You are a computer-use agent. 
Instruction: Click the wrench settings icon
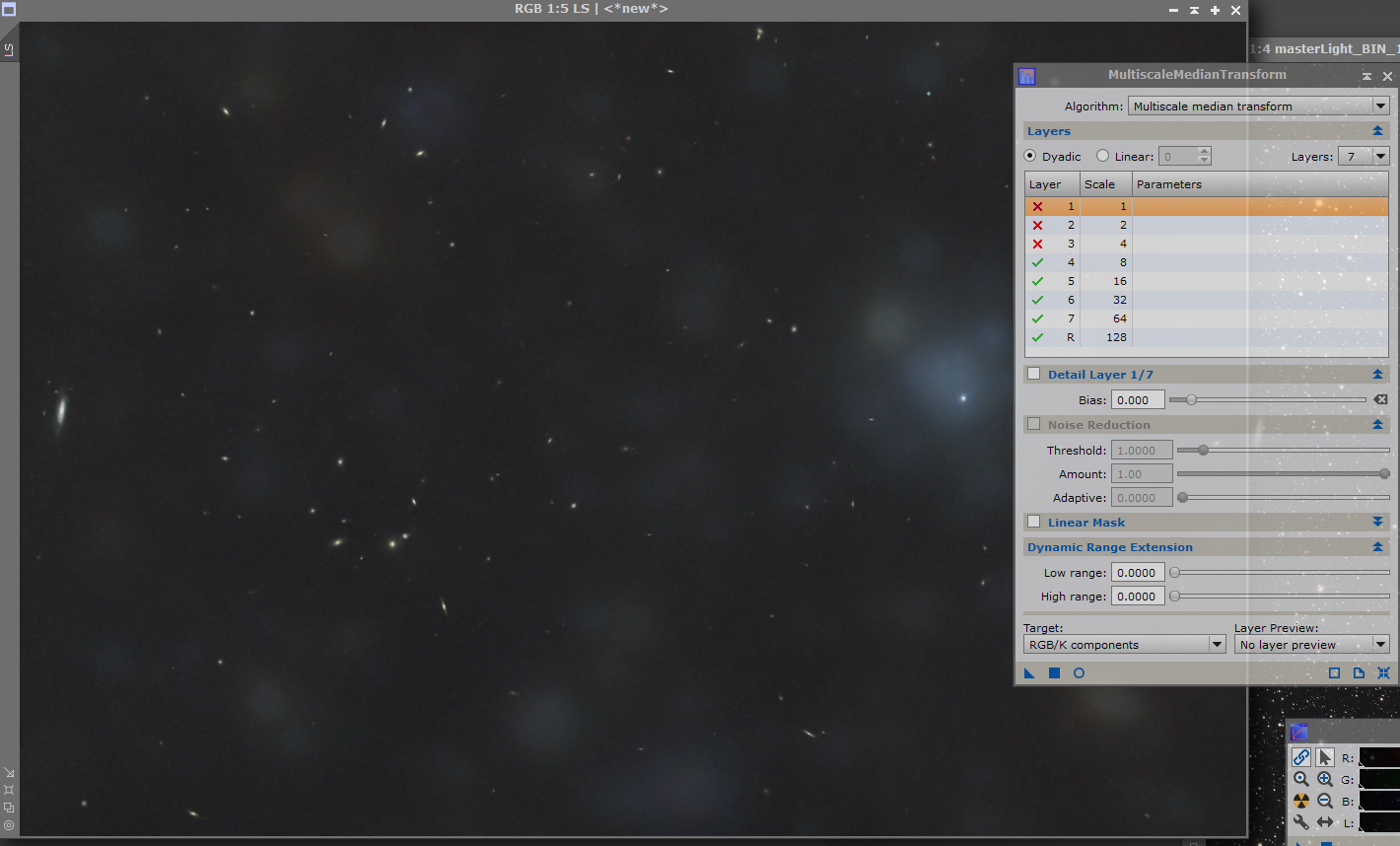(1301, 822)
